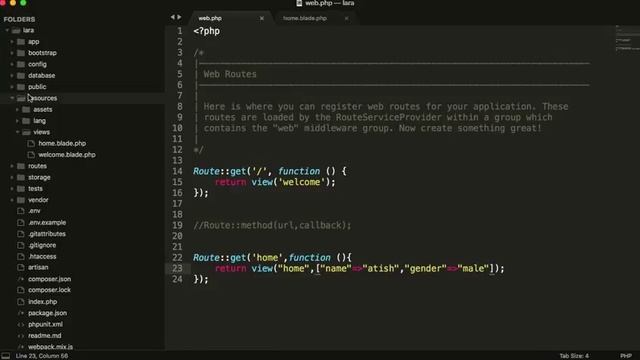Click the .env file icon
640x360 pixels.
point(21,211)
